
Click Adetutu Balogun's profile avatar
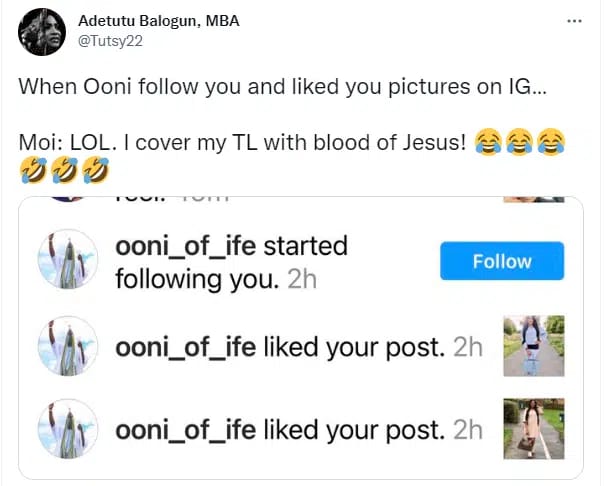point(43,32)
